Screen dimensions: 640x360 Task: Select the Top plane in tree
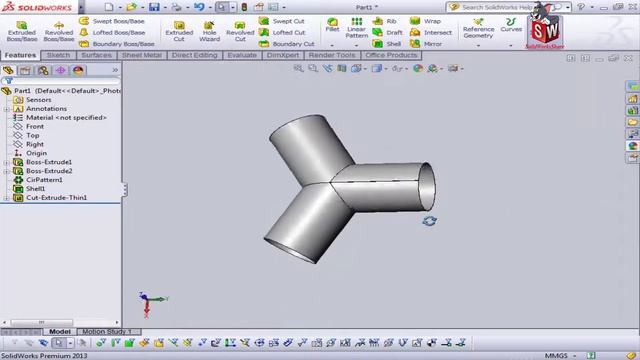[x=33, y=136]
